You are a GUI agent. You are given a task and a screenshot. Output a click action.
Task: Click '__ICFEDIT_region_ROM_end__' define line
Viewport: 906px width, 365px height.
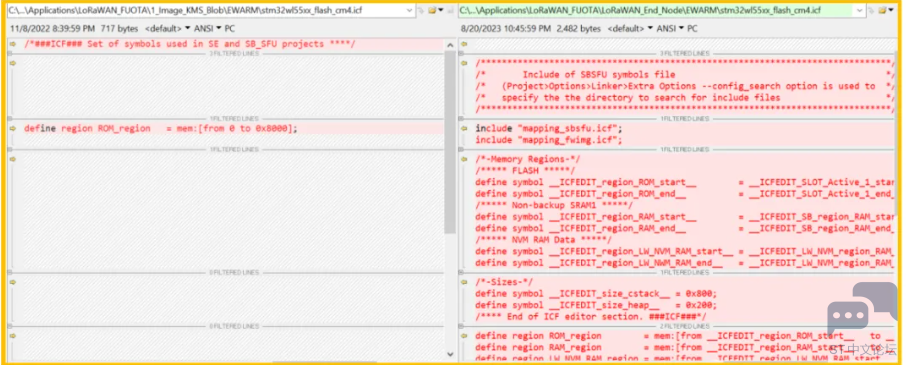[685, 193]
